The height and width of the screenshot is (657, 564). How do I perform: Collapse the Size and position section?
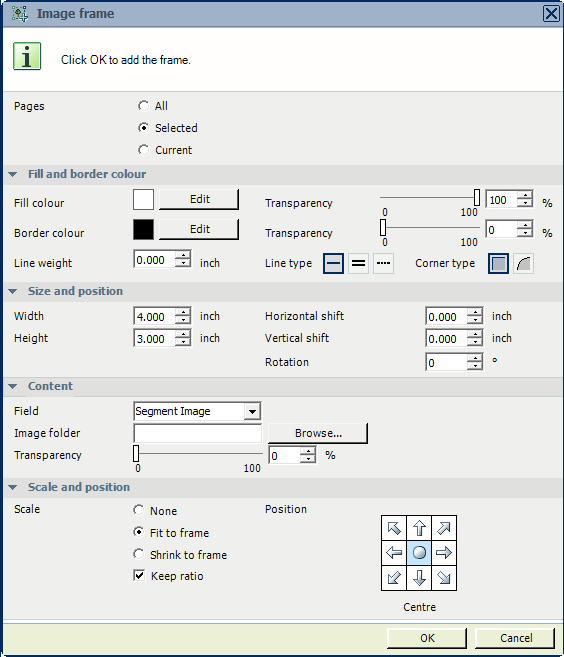pyautogui.click(x=13, y=291)
